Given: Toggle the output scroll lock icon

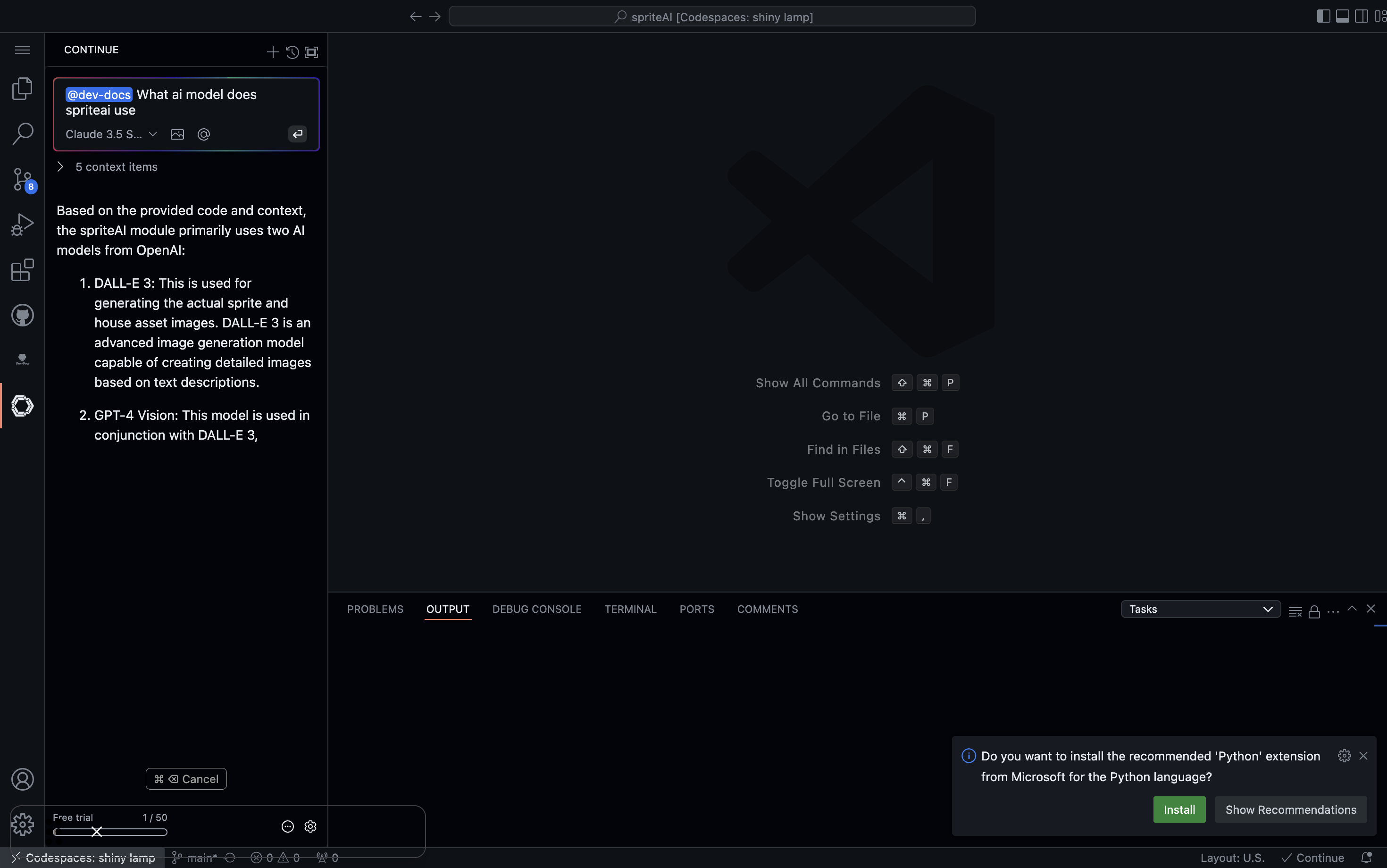Looking at the screenshot, I should coord(1314,612).
